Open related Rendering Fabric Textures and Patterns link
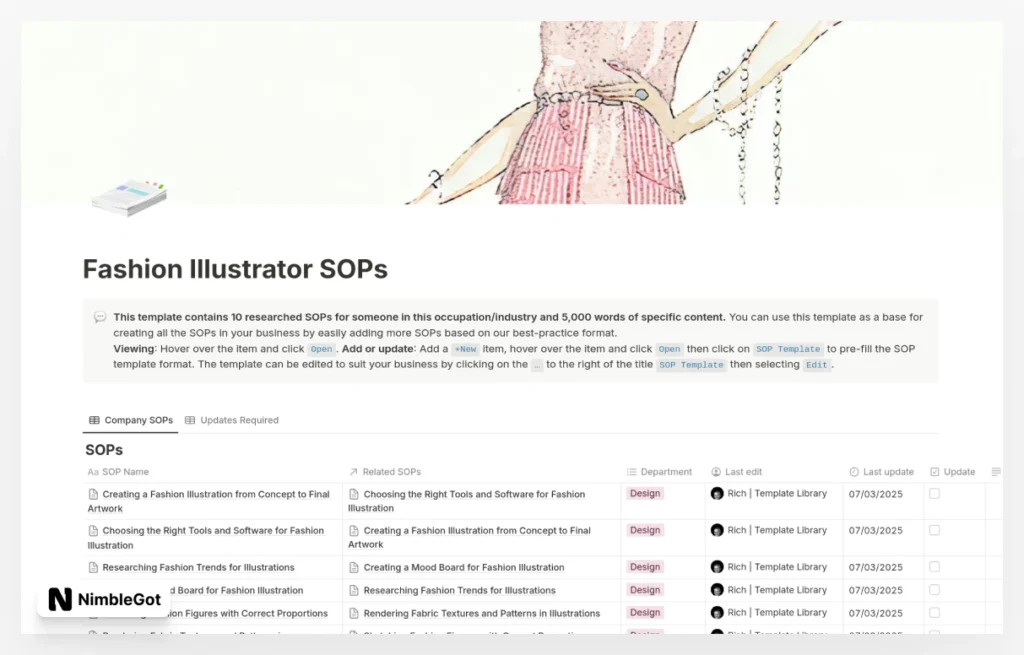Viewport: 1024px width, 655px height. (x=481, y=613)
